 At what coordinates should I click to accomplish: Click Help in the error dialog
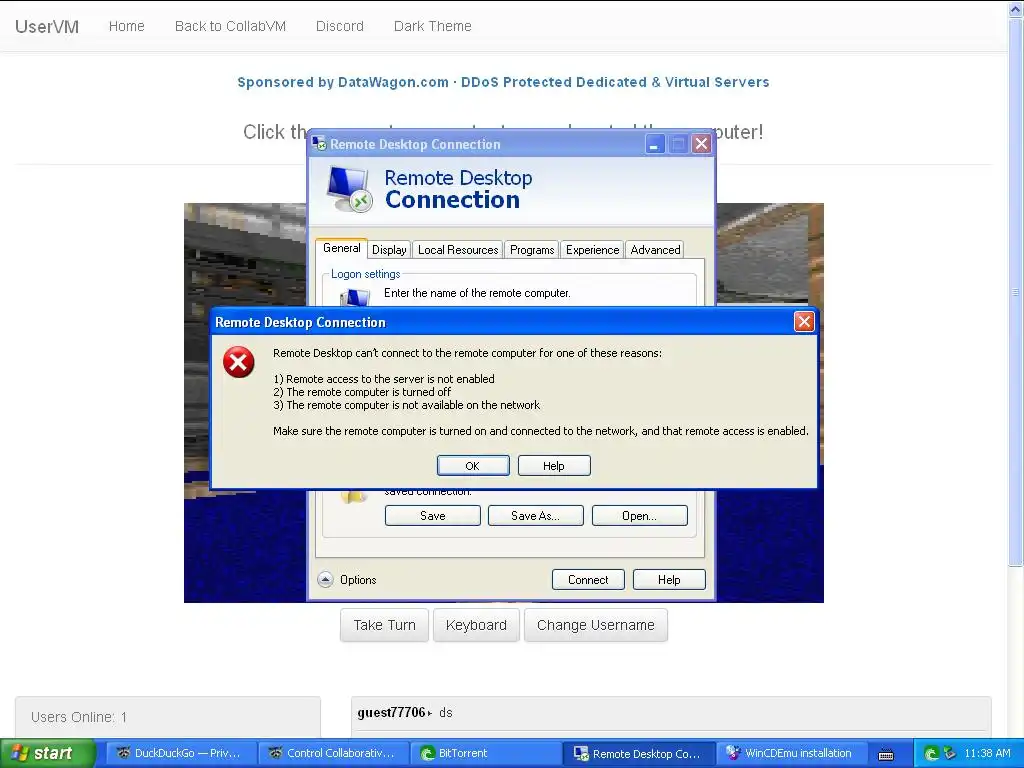coord(554,466)
